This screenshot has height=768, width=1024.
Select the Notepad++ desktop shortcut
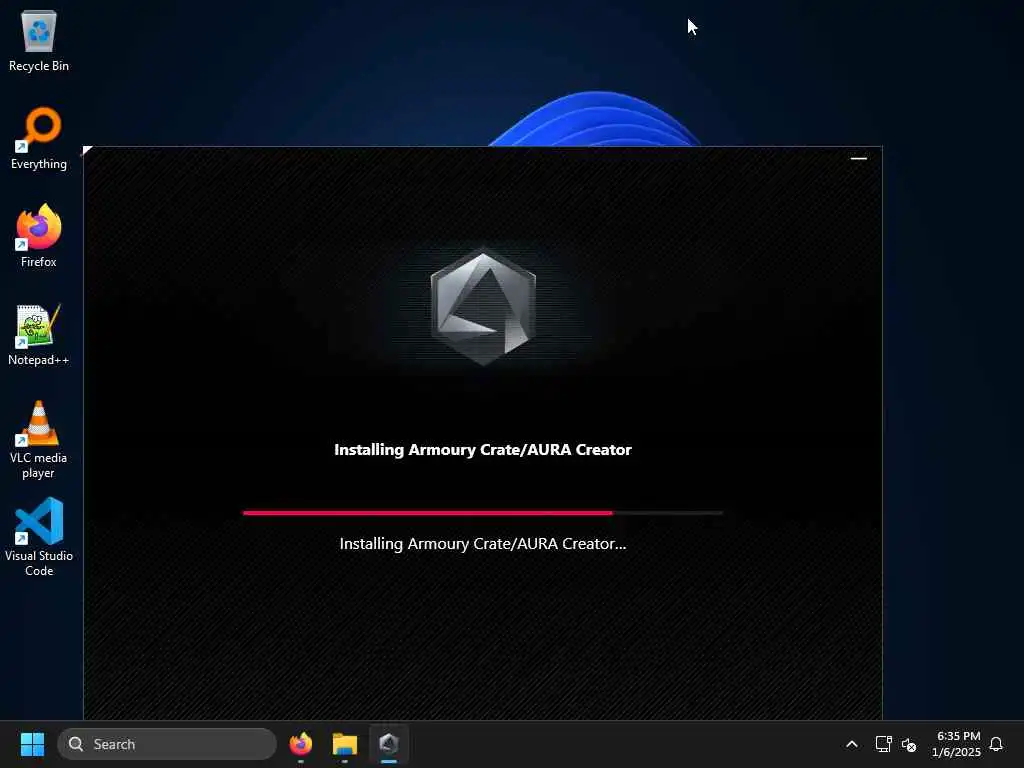[39, 335]
